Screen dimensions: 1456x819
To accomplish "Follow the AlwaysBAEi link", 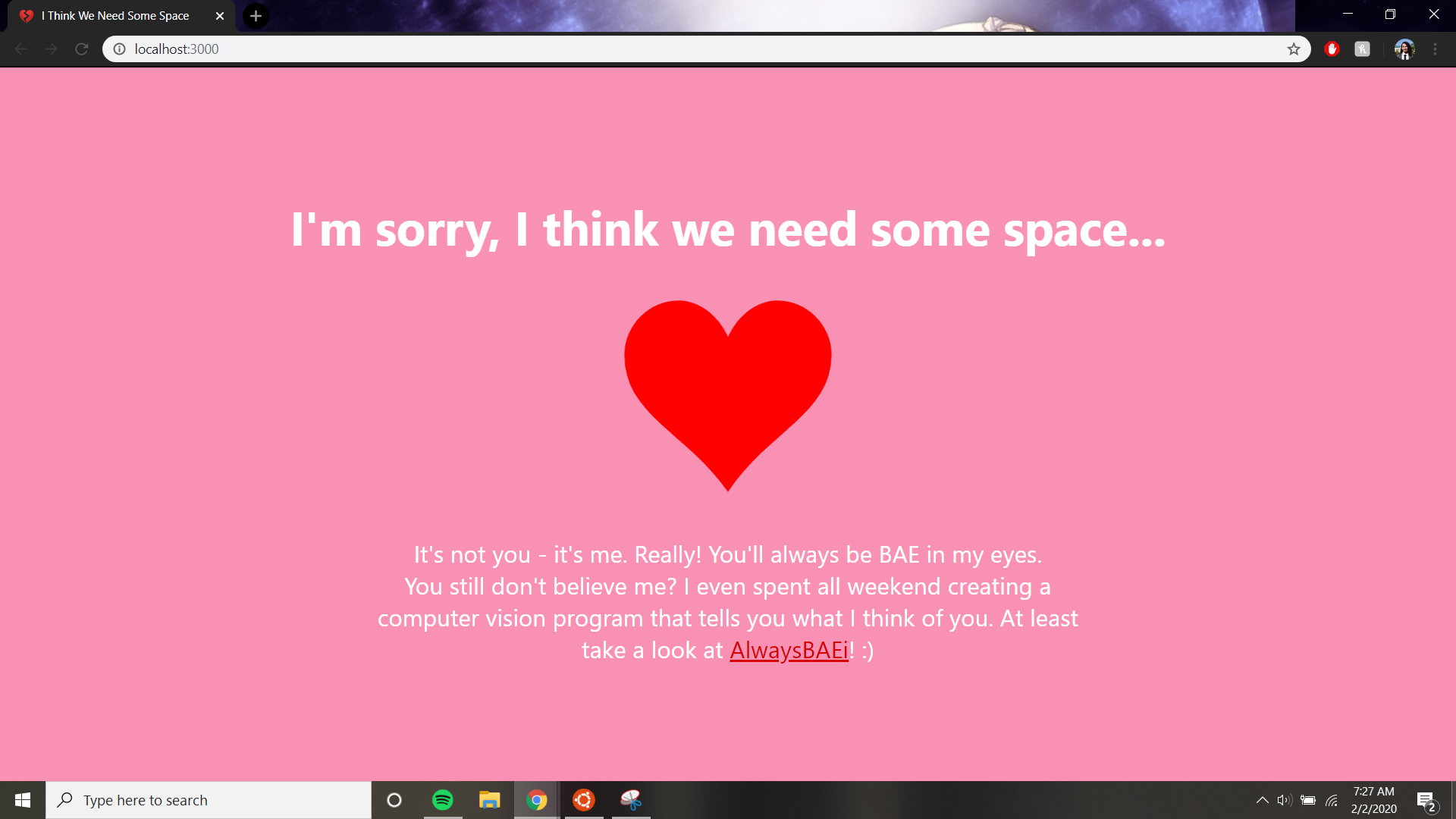I will tap(789, 651).
